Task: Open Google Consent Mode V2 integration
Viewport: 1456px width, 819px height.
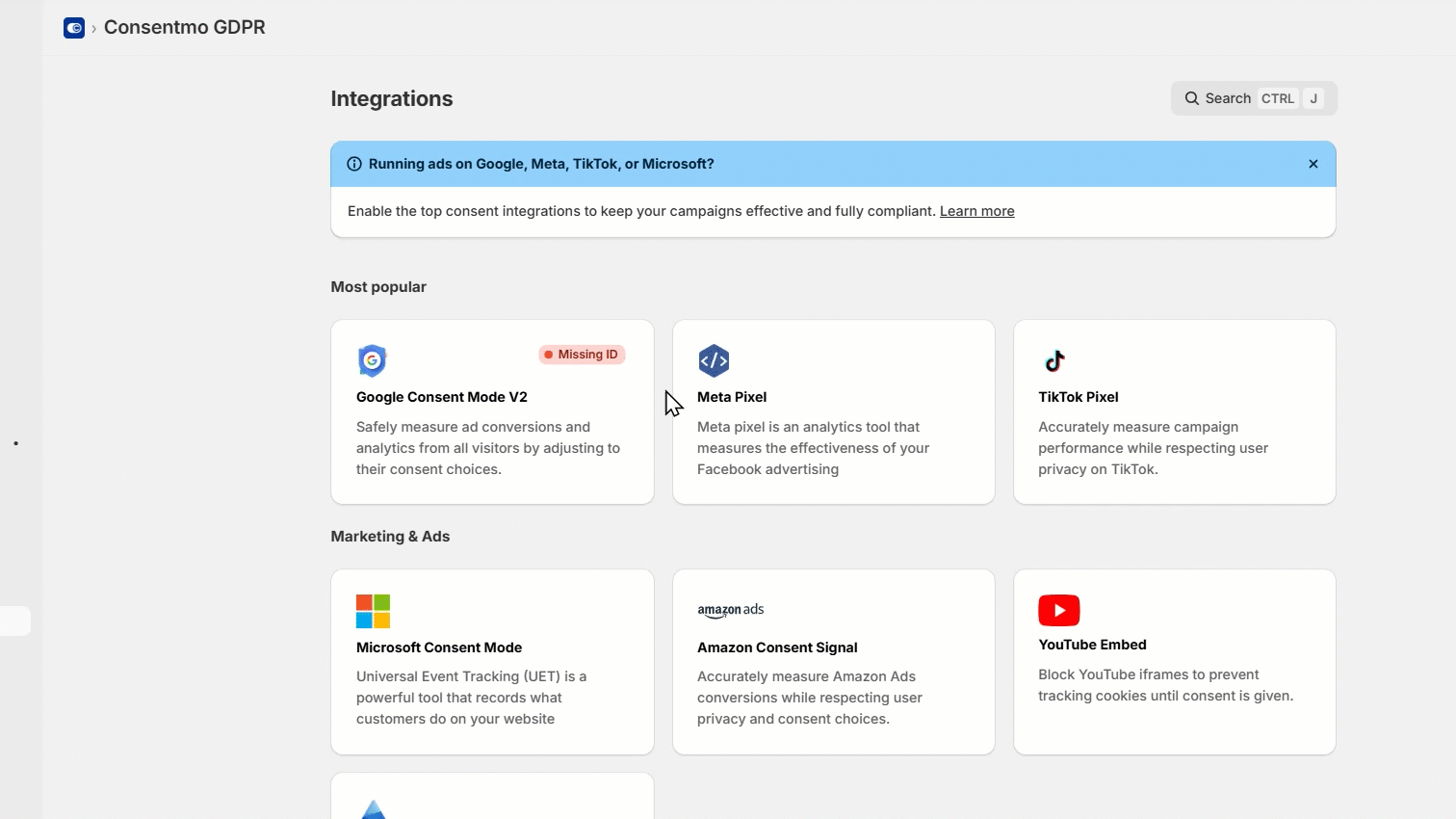Action: (x=442, y=397)
